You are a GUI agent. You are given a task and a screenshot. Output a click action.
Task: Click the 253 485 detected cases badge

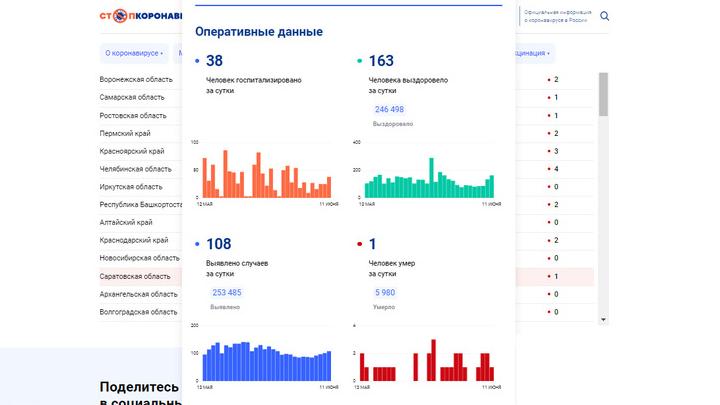tap(227, 292)
